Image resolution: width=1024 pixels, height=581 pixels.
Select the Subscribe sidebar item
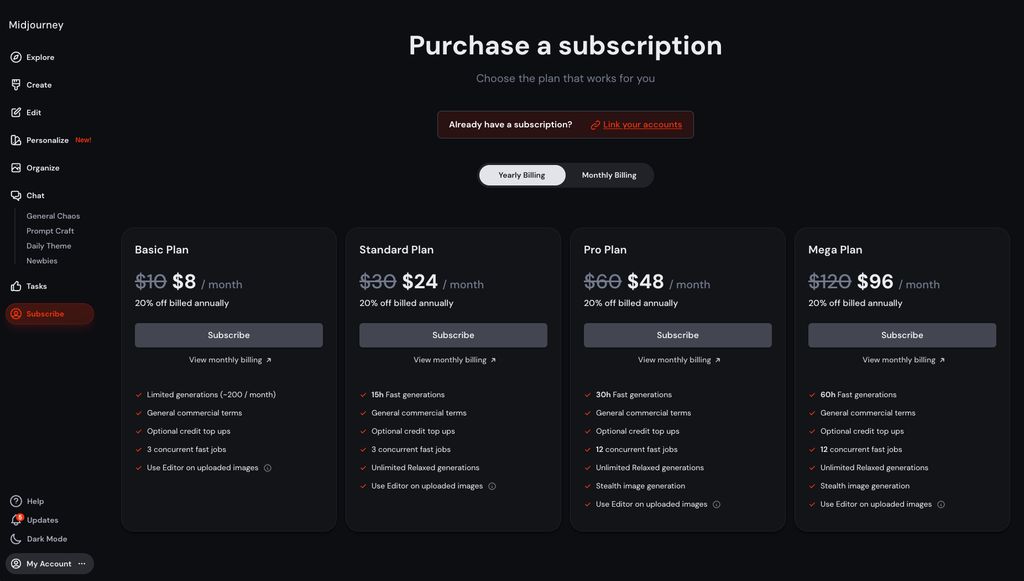click(45, 314)
